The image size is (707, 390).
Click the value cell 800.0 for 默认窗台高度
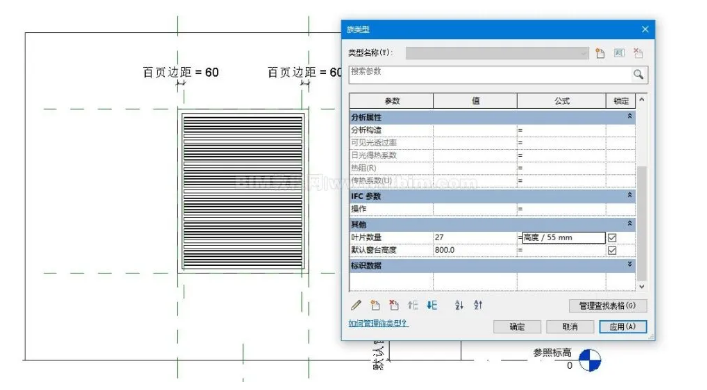[x=475, y=250]
